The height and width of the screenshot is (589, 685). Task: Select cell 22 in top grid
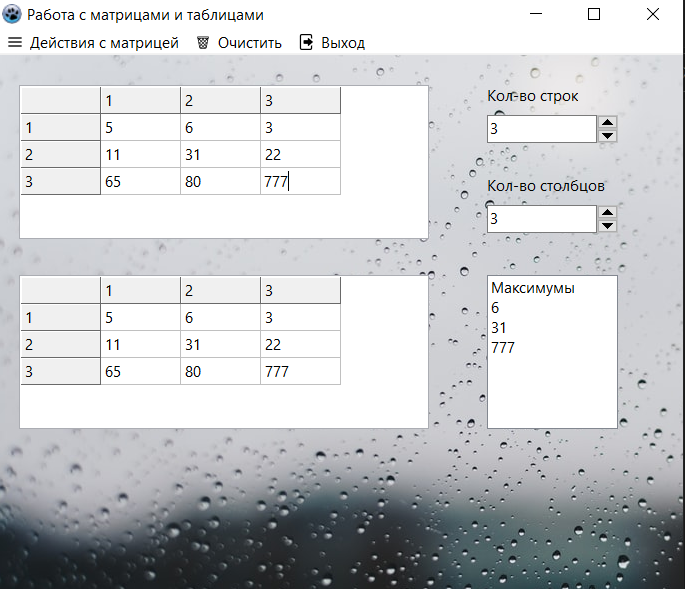point(300,155)
